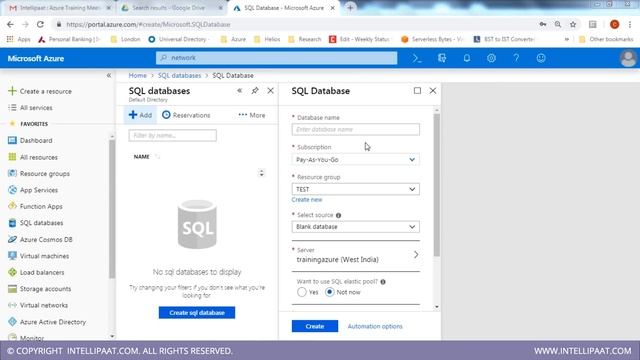Open directory and subscription filter icon
Screen dimensions: 640x360
(442, 58)
